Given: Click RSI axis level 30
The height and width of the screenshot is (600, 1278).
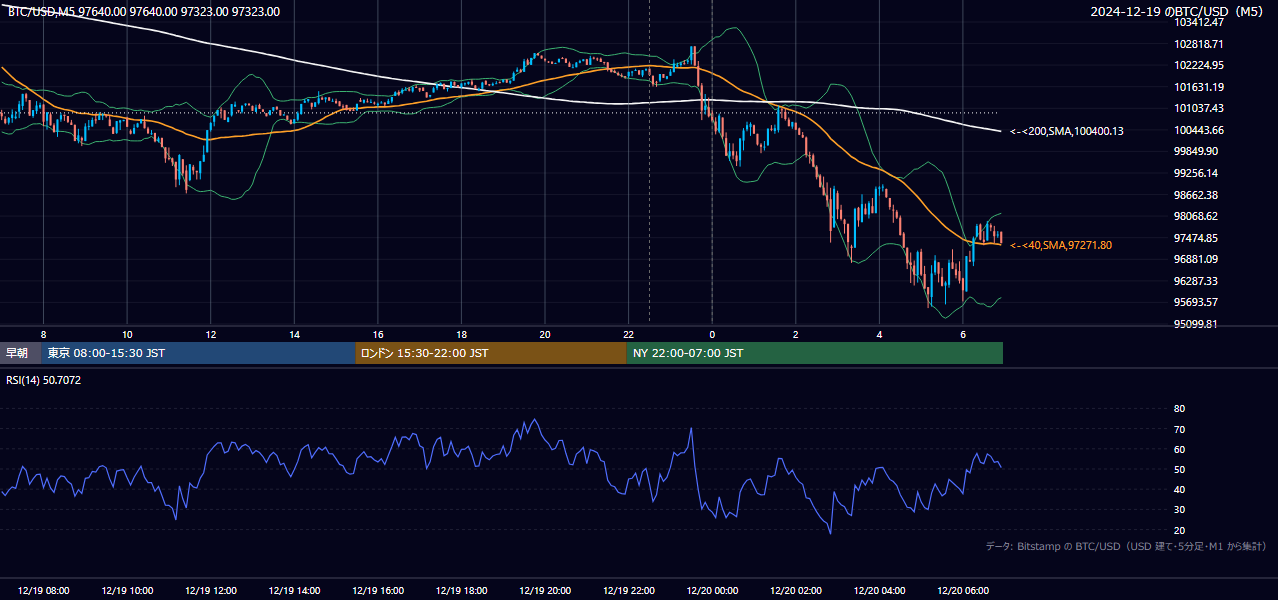Looking at the screenshot, I should click(1179, 510).
